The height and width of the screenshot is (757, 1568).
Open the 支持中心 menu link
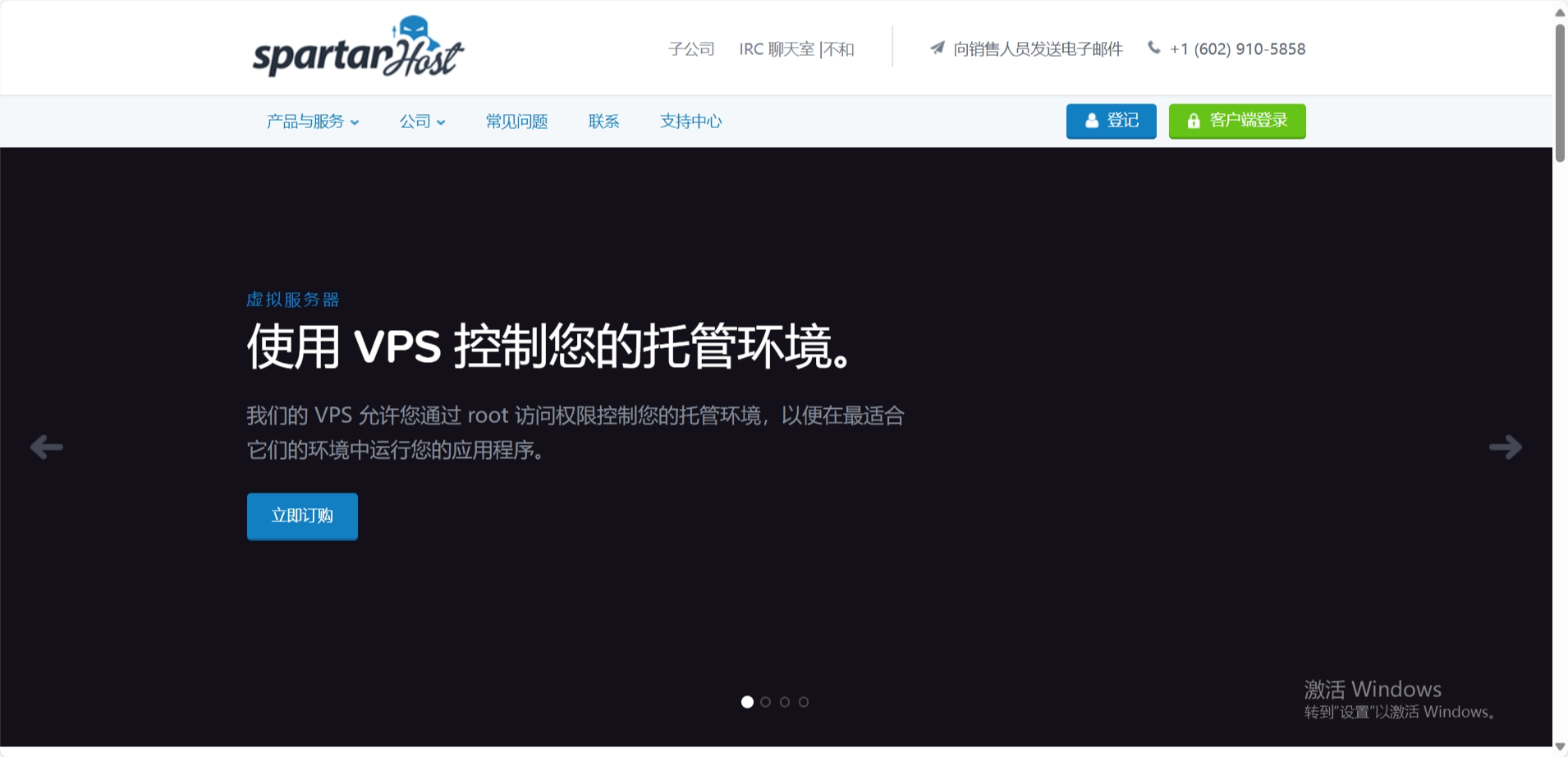click(x=690, y=122)
